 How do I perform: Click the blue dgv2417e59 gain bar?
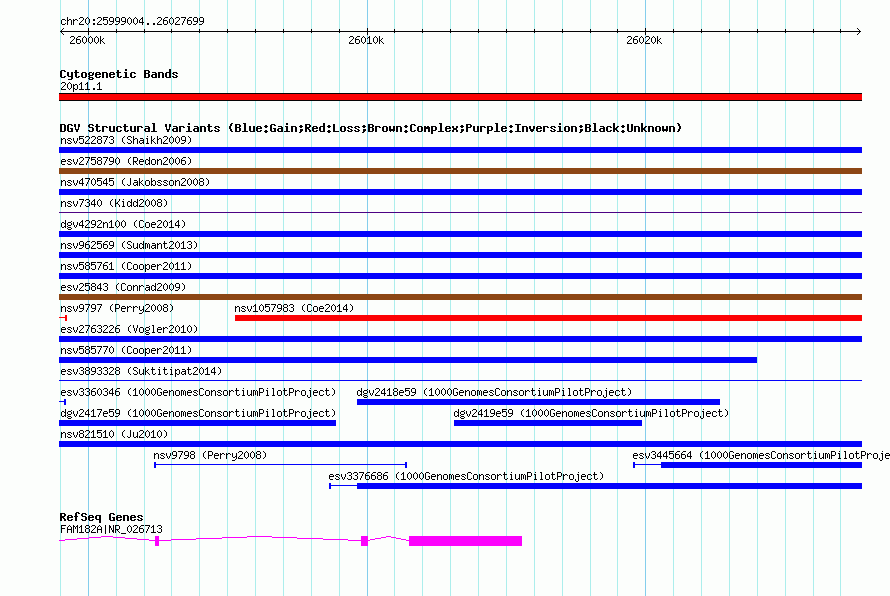click(198, 423)
